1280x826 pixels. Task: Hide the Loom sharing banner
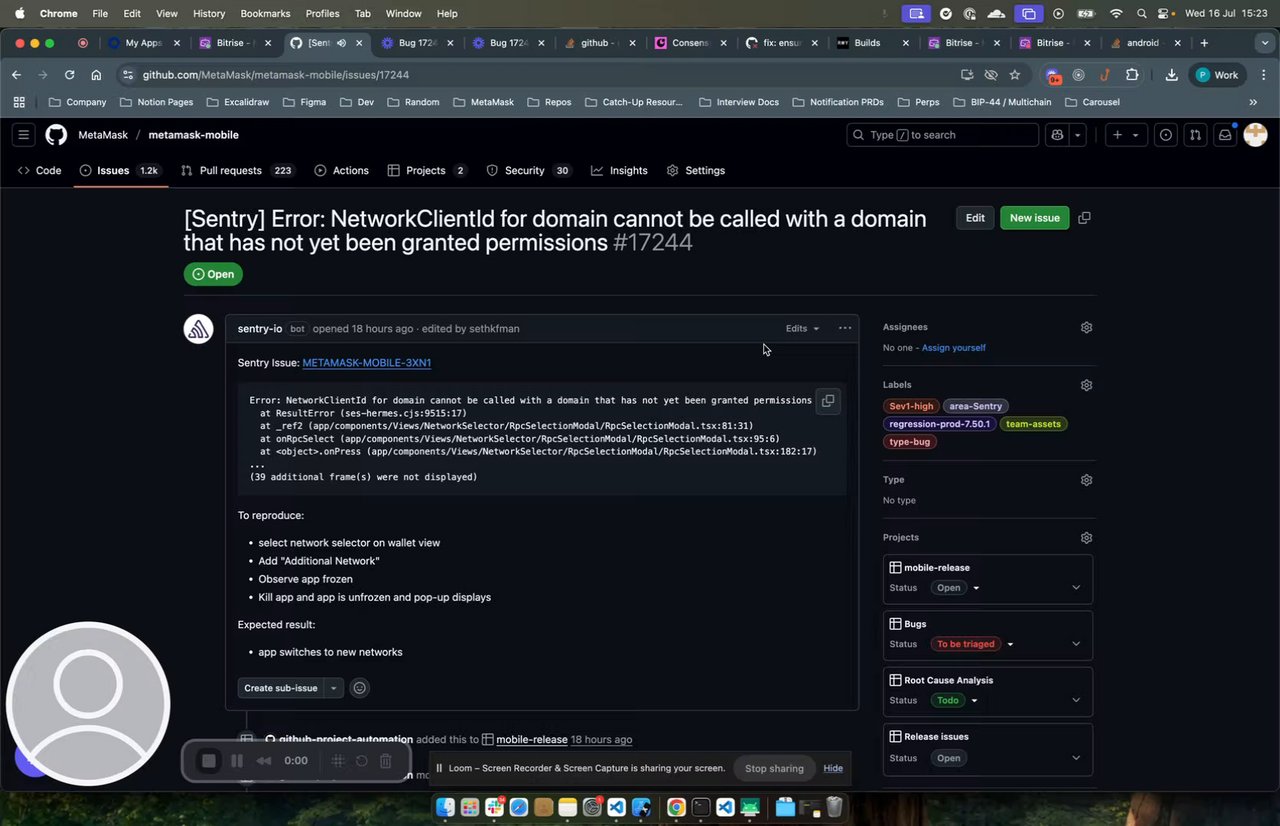click(x=833, y=768)
